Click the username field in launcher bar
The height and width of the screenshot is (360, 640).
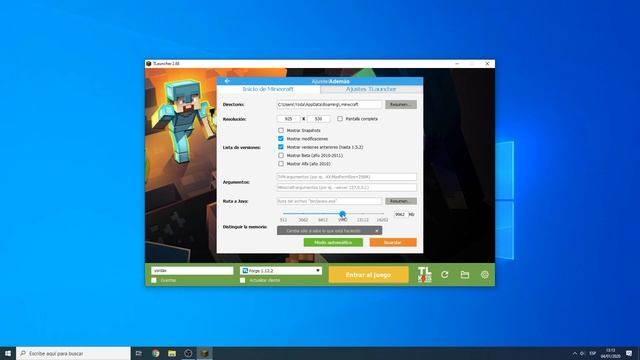click(192, 271)
